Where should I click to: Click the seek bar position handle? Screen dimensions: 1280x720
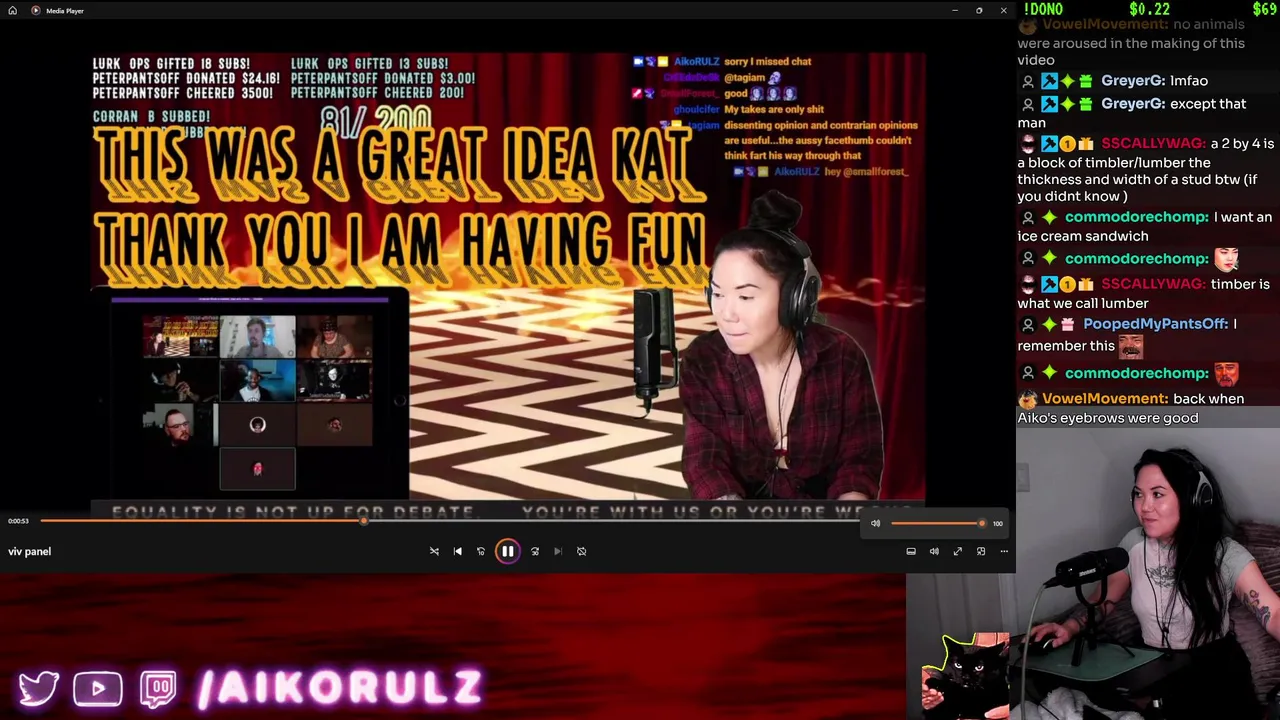(364, 521)
